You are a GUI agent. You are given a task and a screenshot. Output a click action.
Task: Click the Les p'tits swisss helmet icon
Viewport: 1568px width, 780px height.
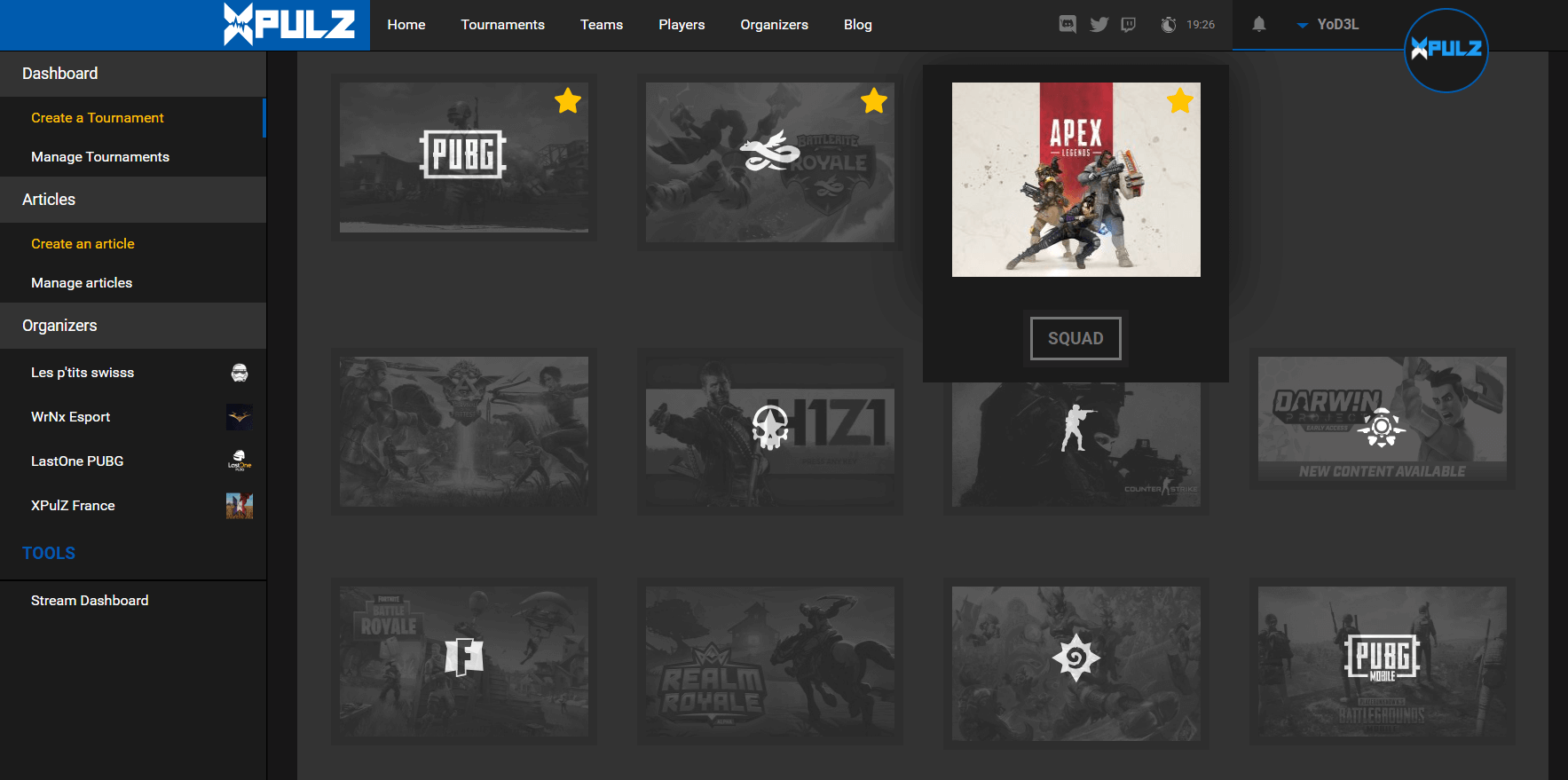click(x=240, y=373)
